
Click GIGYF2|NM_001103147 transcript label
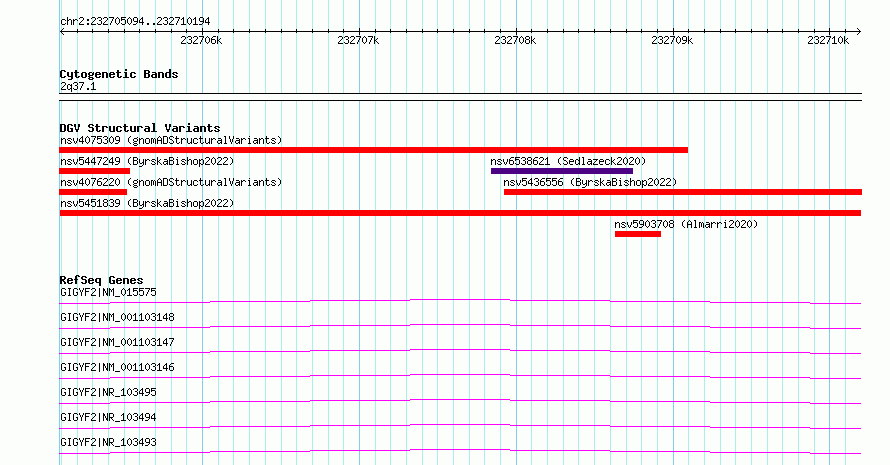(117, 342)
